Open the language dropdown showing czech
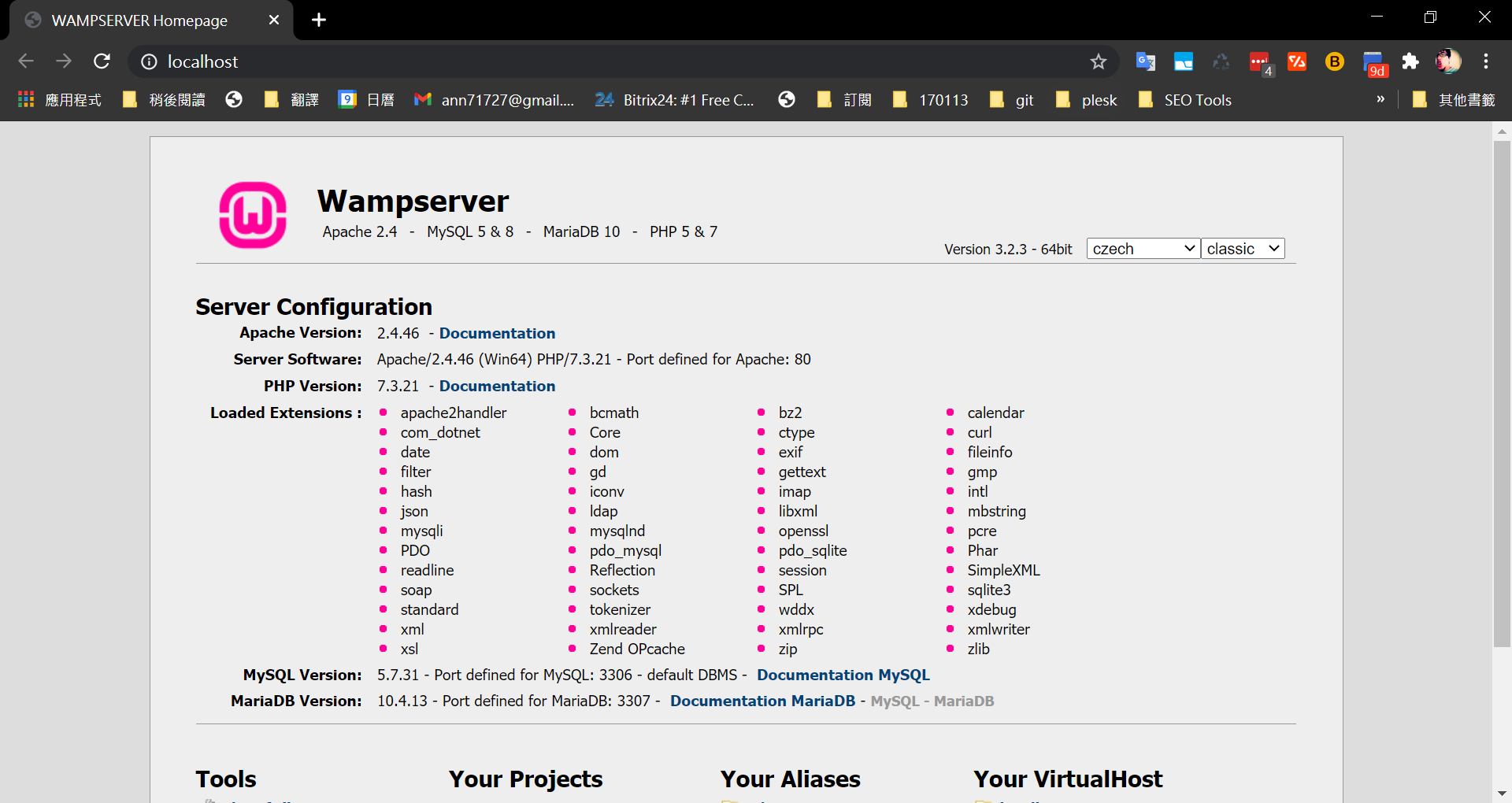 [x=1143, y=249]
